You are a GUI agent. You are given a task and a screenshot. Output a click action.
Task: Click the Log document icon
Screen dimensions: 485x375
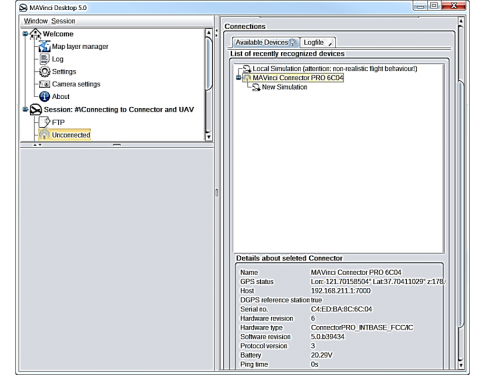tap(44, 59)
